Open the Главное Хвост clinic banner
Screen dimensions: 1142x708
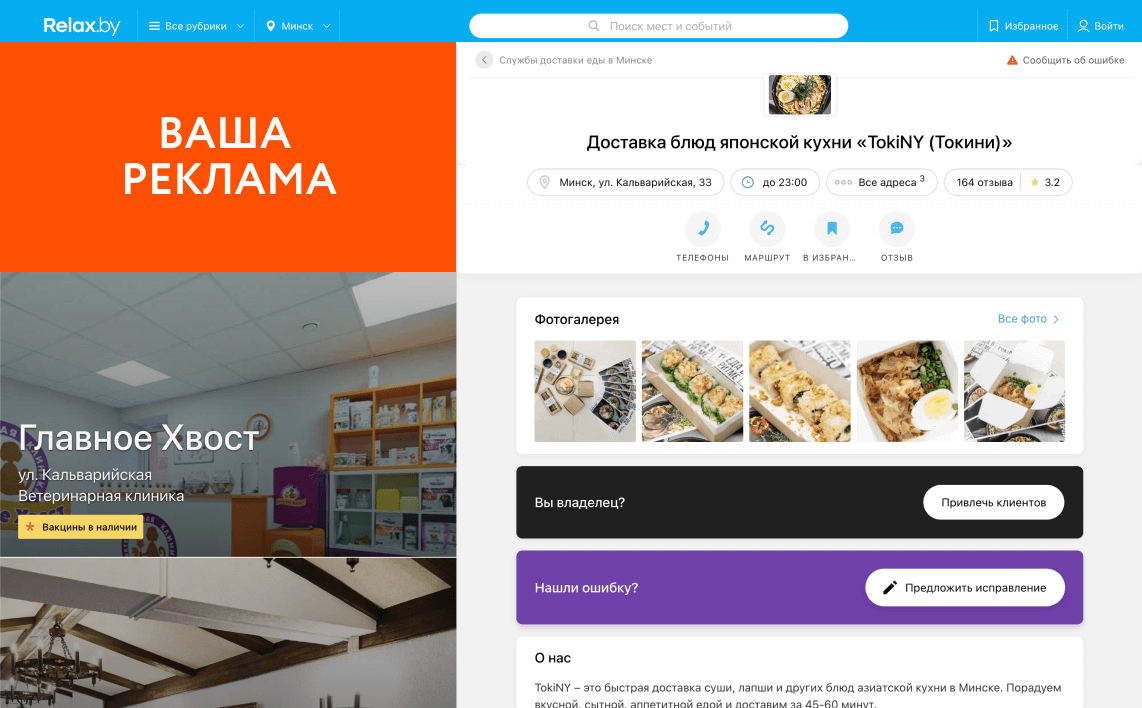click(x=228, y=414)
